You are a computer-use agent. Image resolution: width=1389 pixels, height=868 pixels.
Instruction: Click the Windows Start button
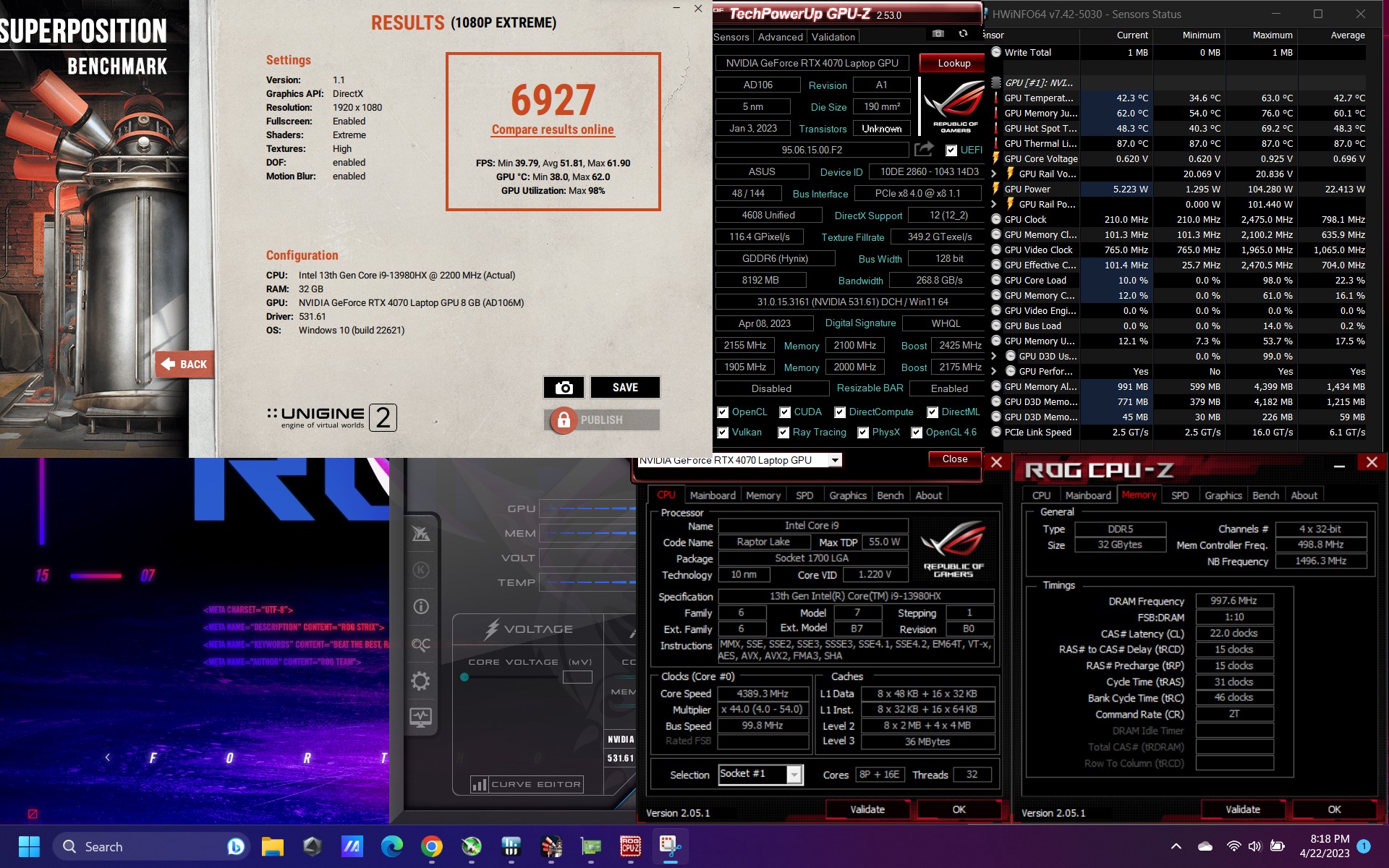coord(29,846)
